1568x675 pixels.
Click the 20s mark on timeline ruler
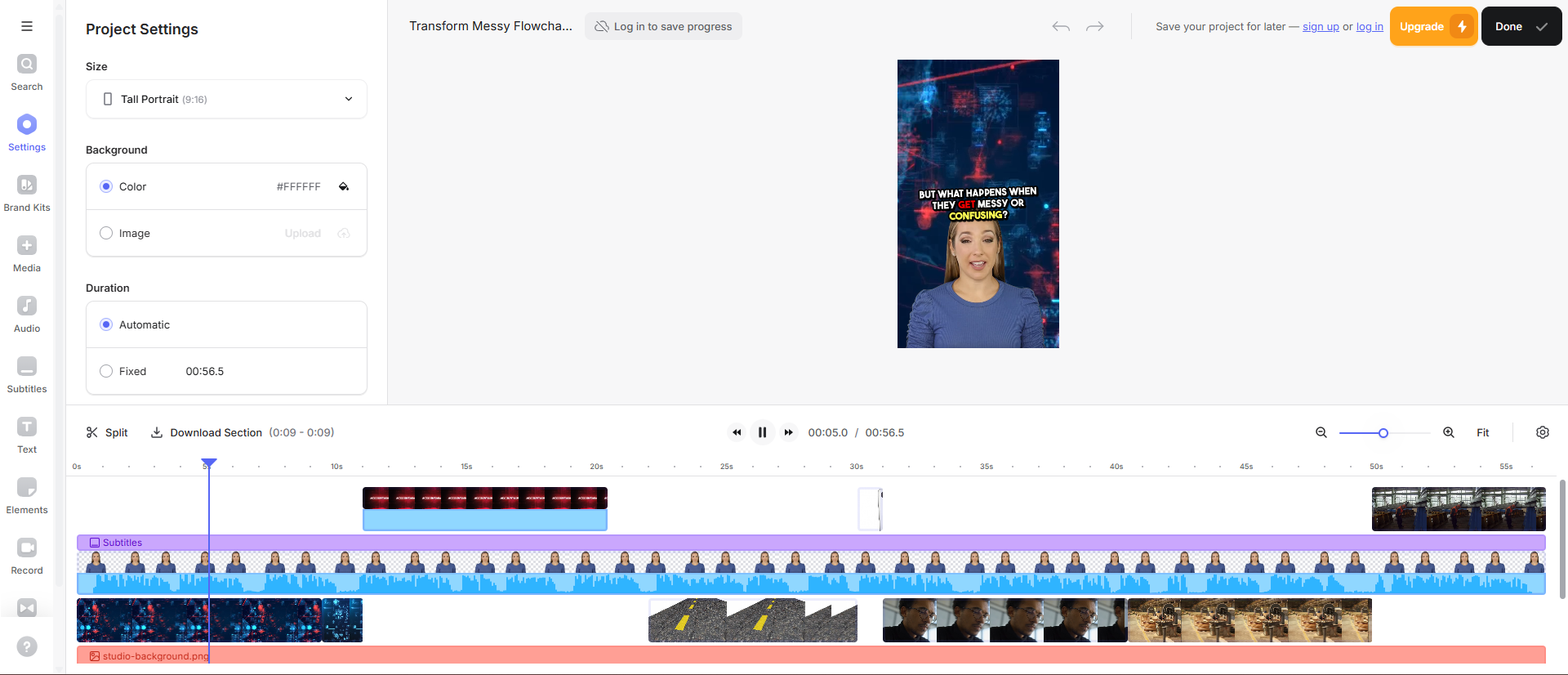(597, 467)
